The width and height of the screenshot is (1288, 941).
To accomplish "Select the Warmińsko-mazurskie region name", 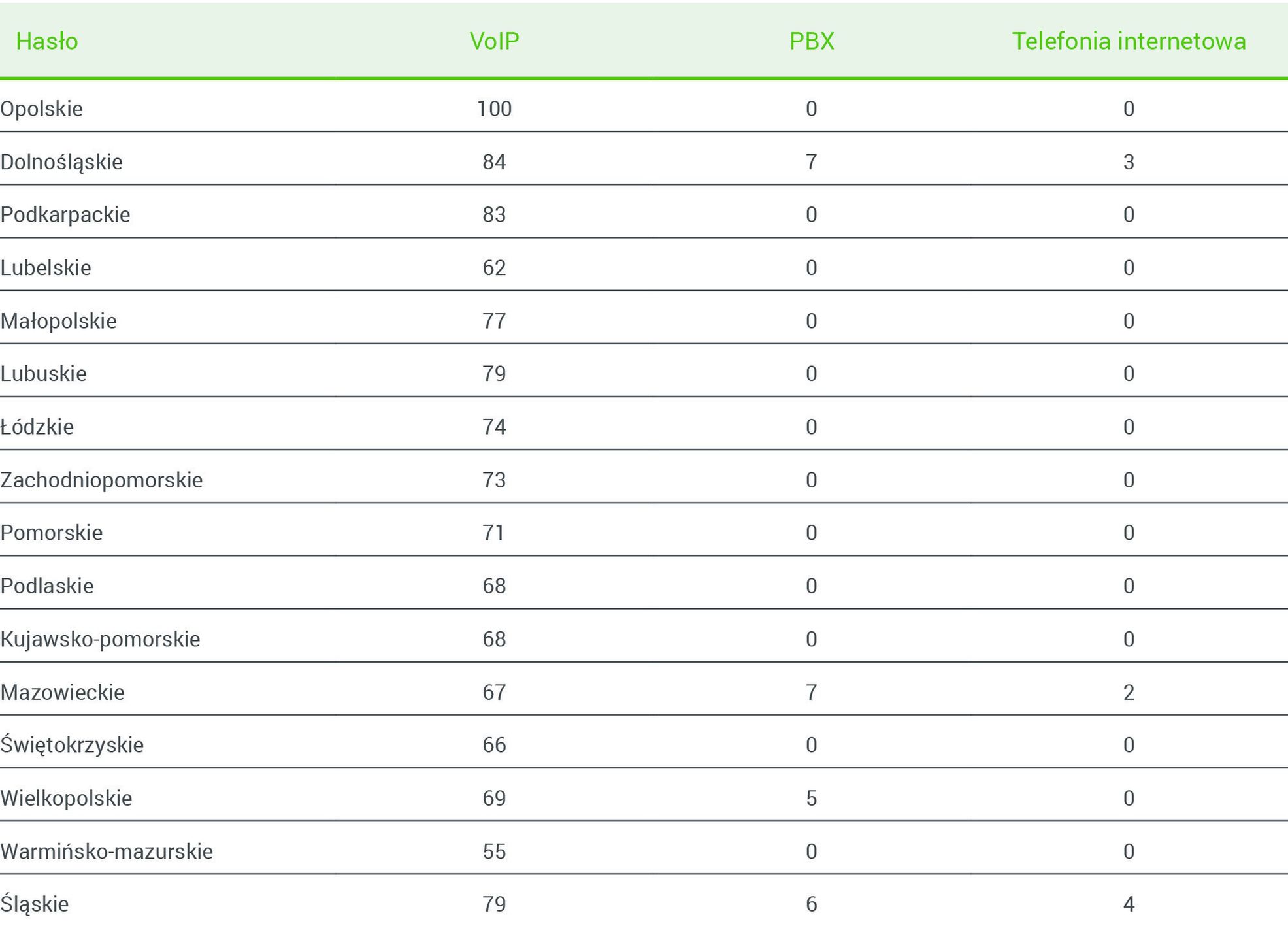I will [107, 851].
